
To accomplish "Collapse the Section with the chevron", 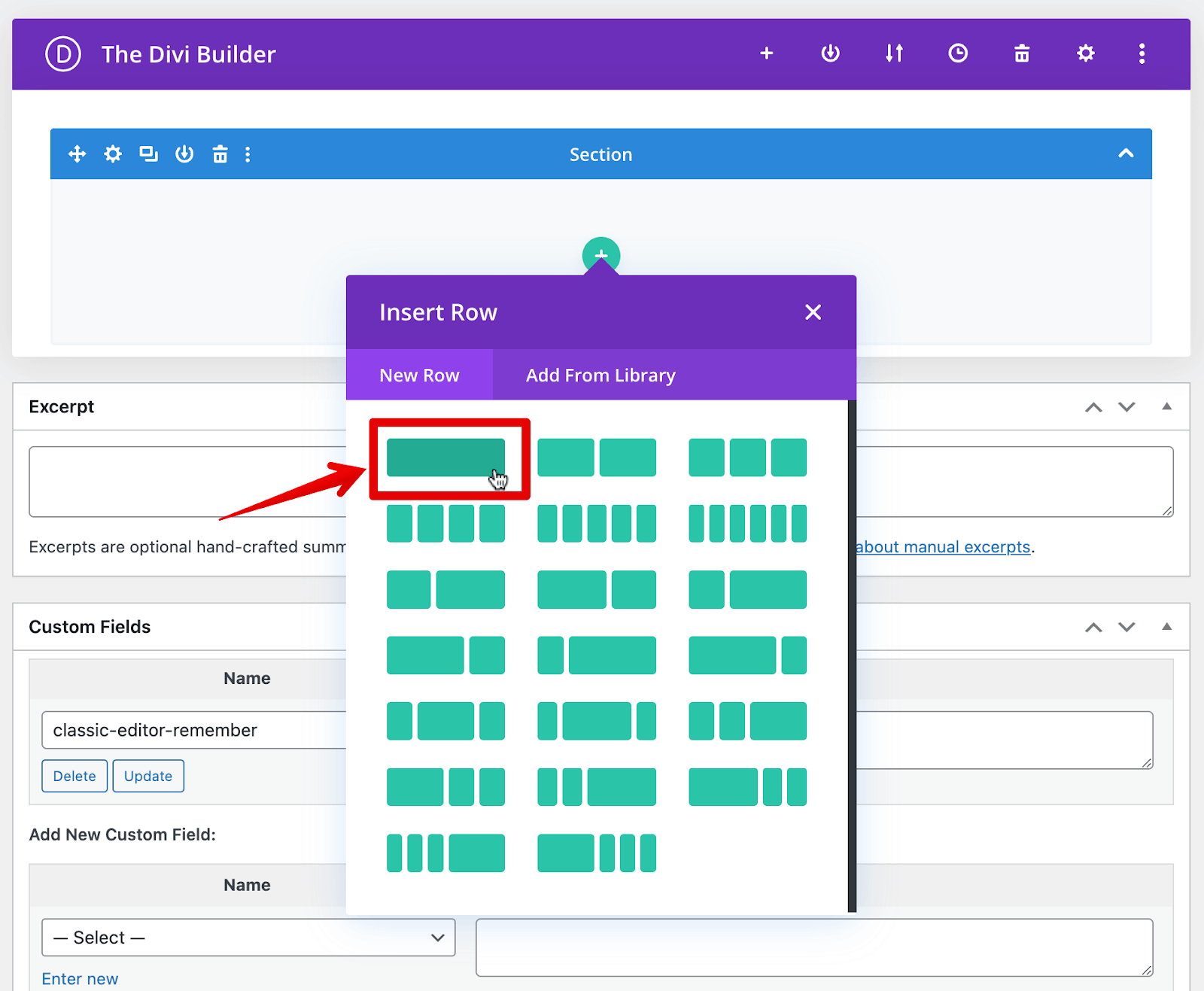I will pyautogui.click(x=1126, y=154).
